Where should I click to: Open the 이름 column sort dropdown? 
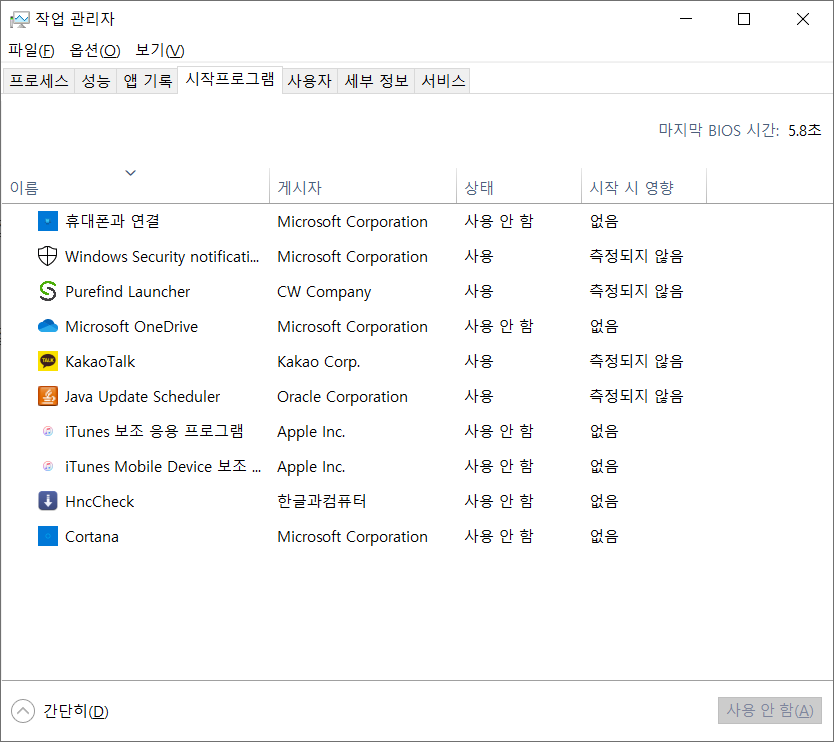point(130,173)
